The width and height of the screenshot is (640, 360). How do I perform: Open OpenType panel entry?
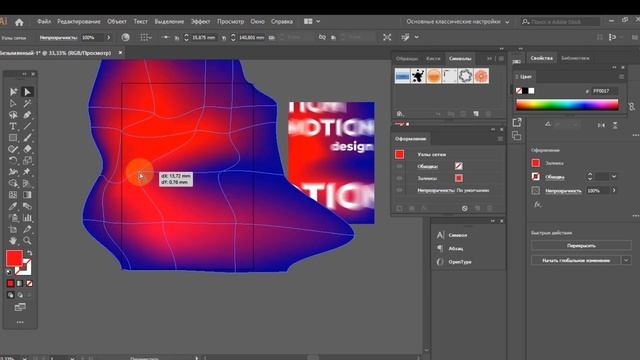pyautogui.click(x=460, y=262)
